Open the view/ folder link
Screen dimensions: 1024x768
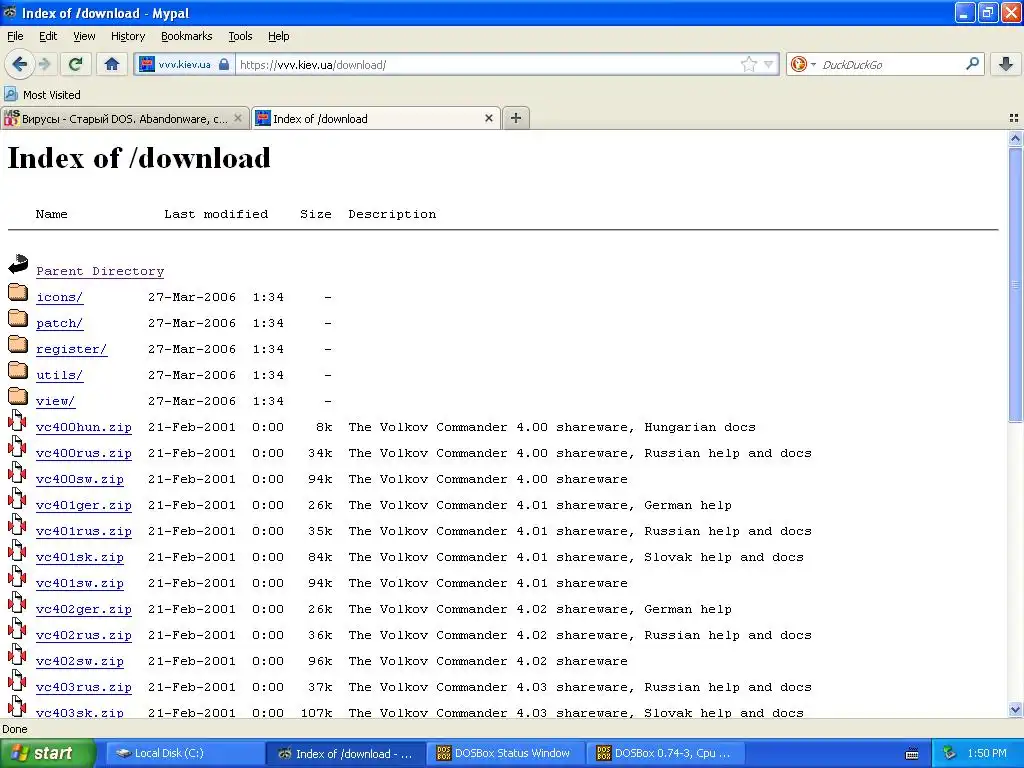(56, 401)
